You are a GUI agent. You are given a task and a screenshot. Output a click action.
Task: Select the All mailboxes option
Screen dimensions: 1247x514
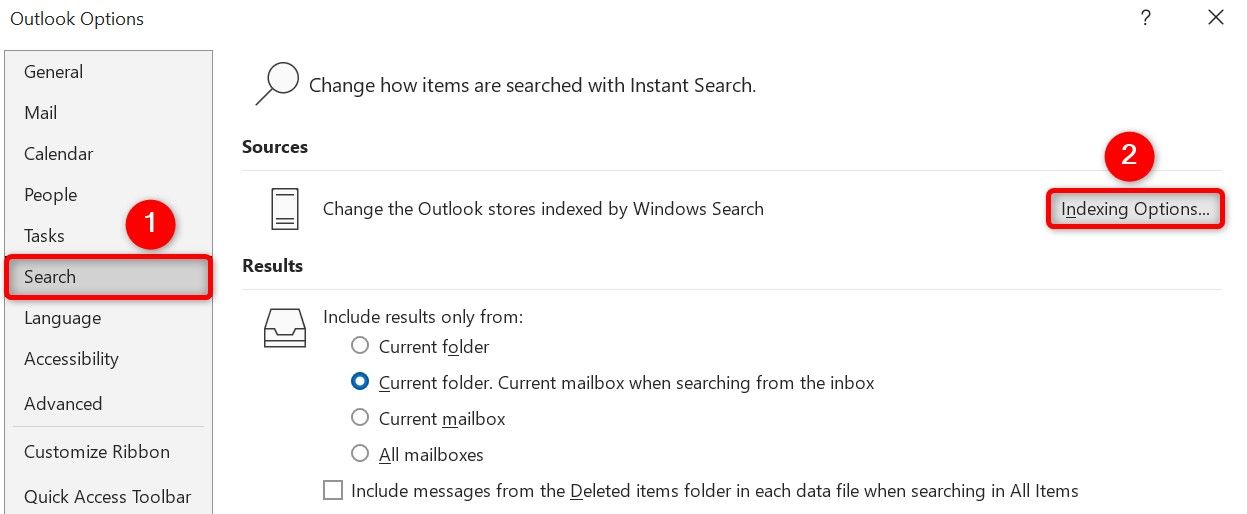point(360,455)
